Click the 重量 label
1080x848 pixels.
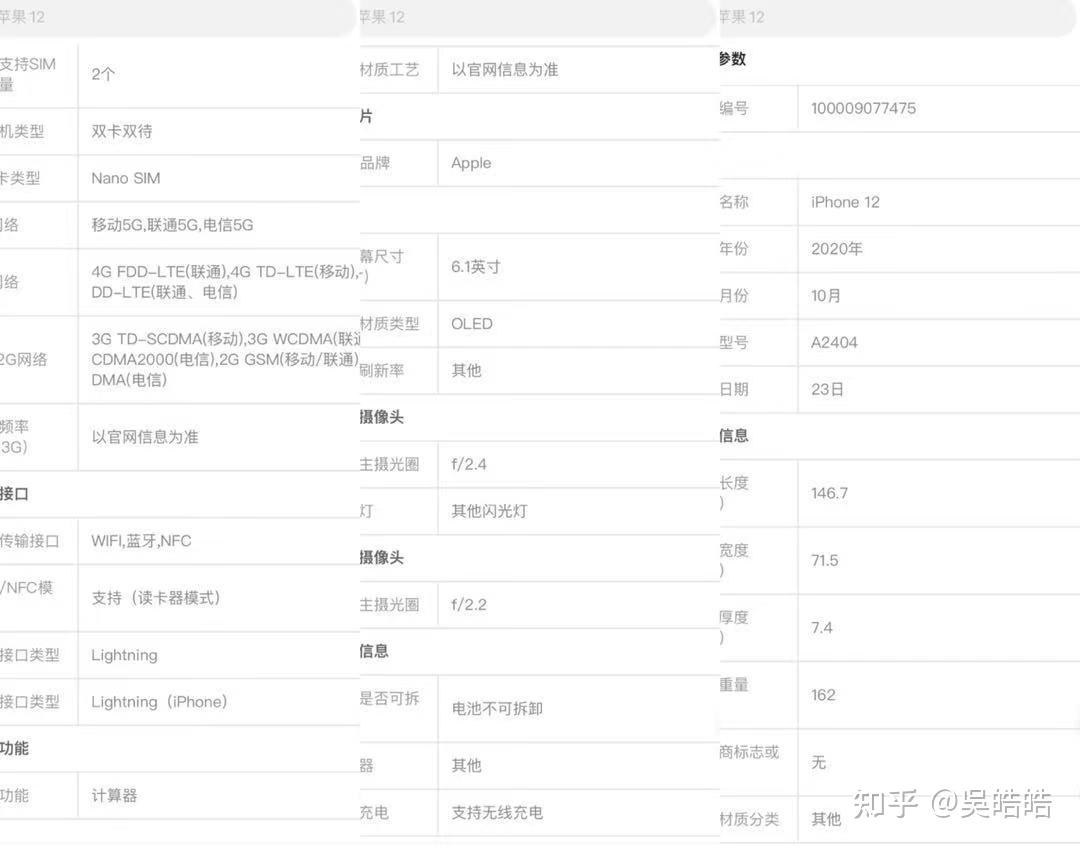coord(734,685)
